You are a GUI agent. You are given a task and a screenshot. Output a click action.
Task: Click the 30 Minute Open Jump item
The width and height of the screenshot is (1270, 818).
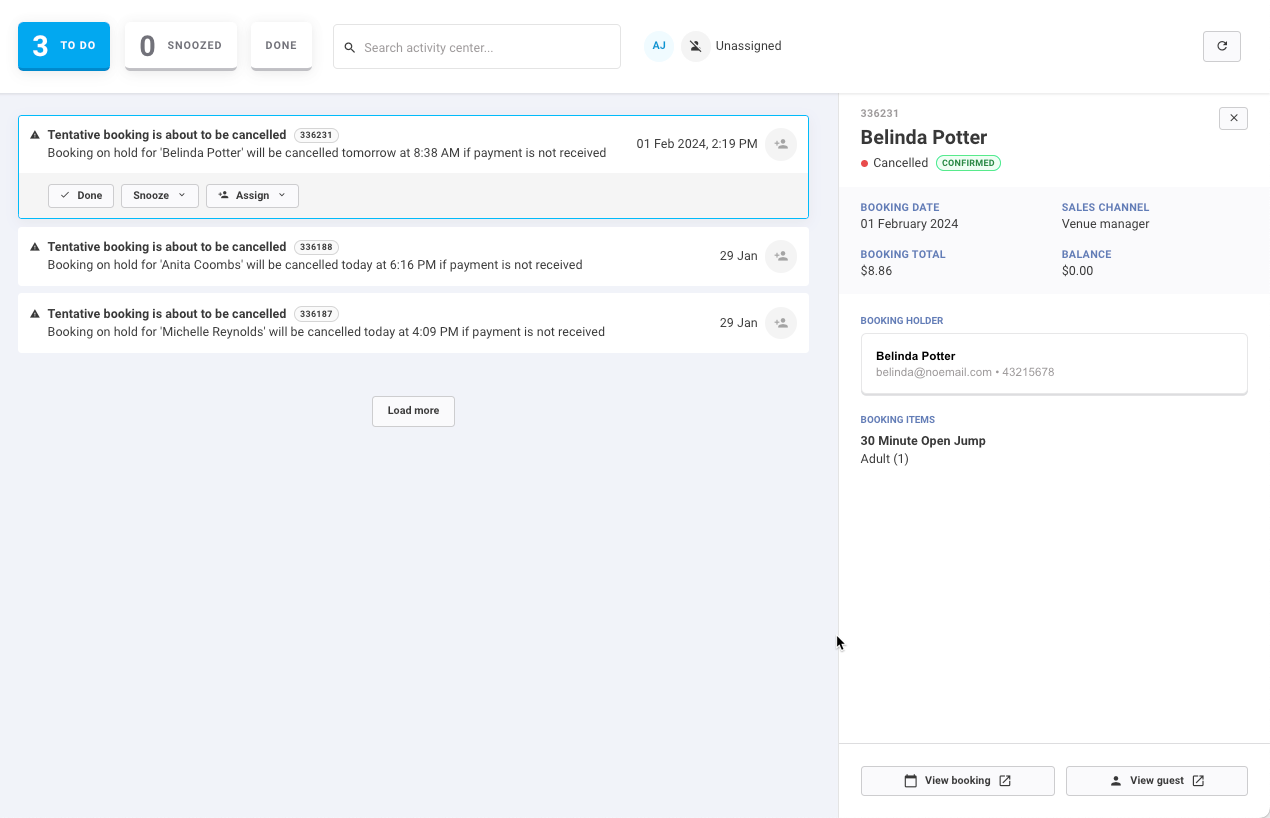tap(923, 441)
